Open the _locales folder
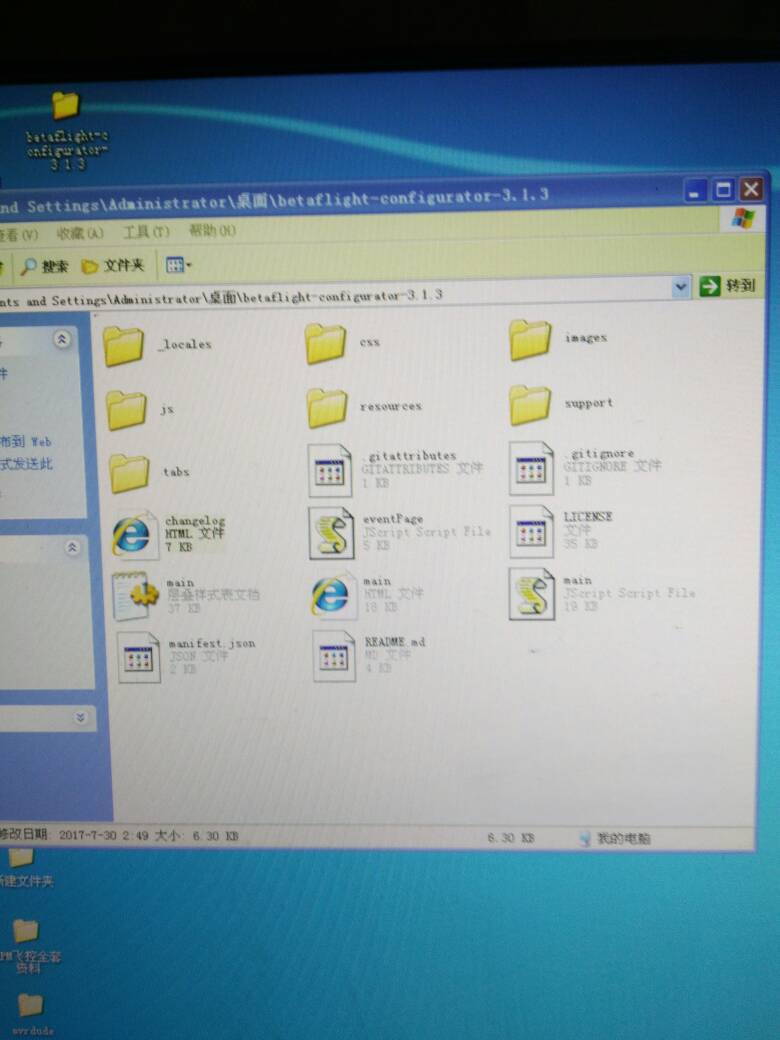 [123, 347]
